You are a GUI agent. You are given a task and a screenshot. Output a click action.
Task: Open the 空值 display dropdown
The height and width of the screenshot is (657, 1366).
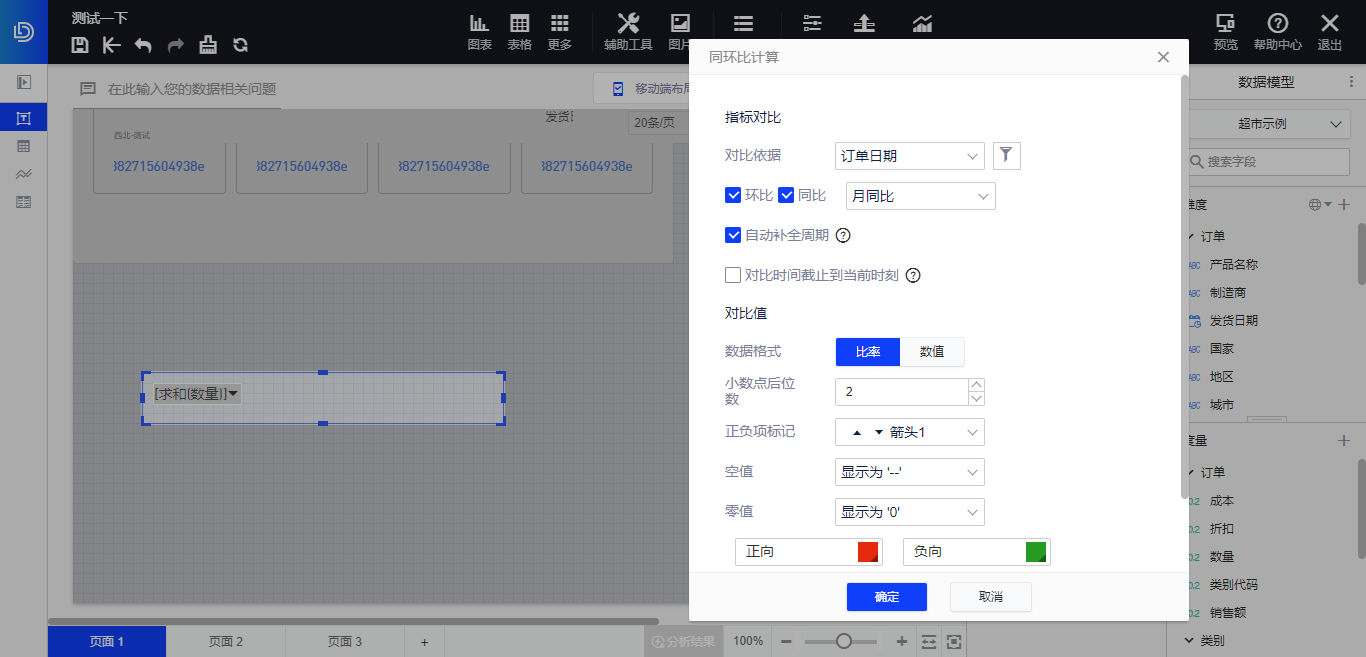pyautogui.click(x=909, y=471)
